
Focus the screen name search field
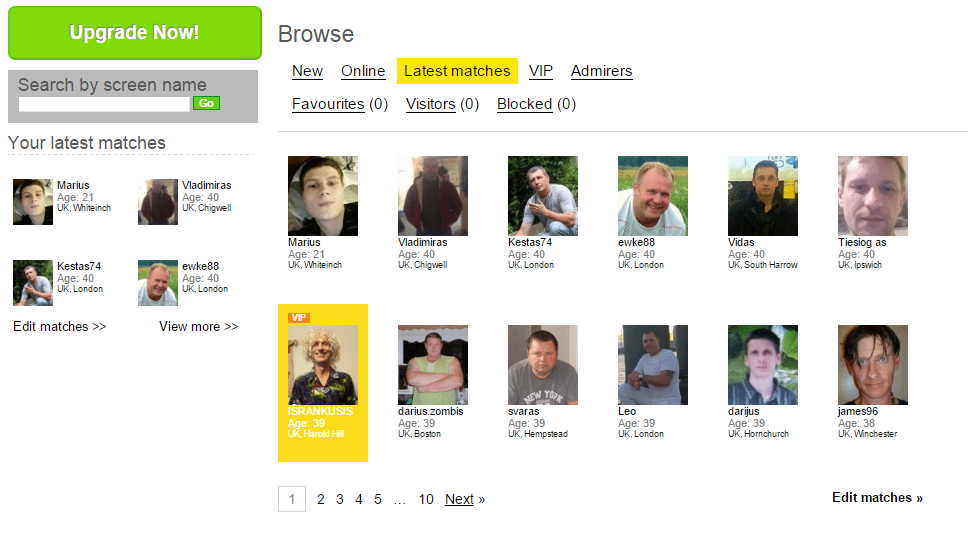coord(104,104)
